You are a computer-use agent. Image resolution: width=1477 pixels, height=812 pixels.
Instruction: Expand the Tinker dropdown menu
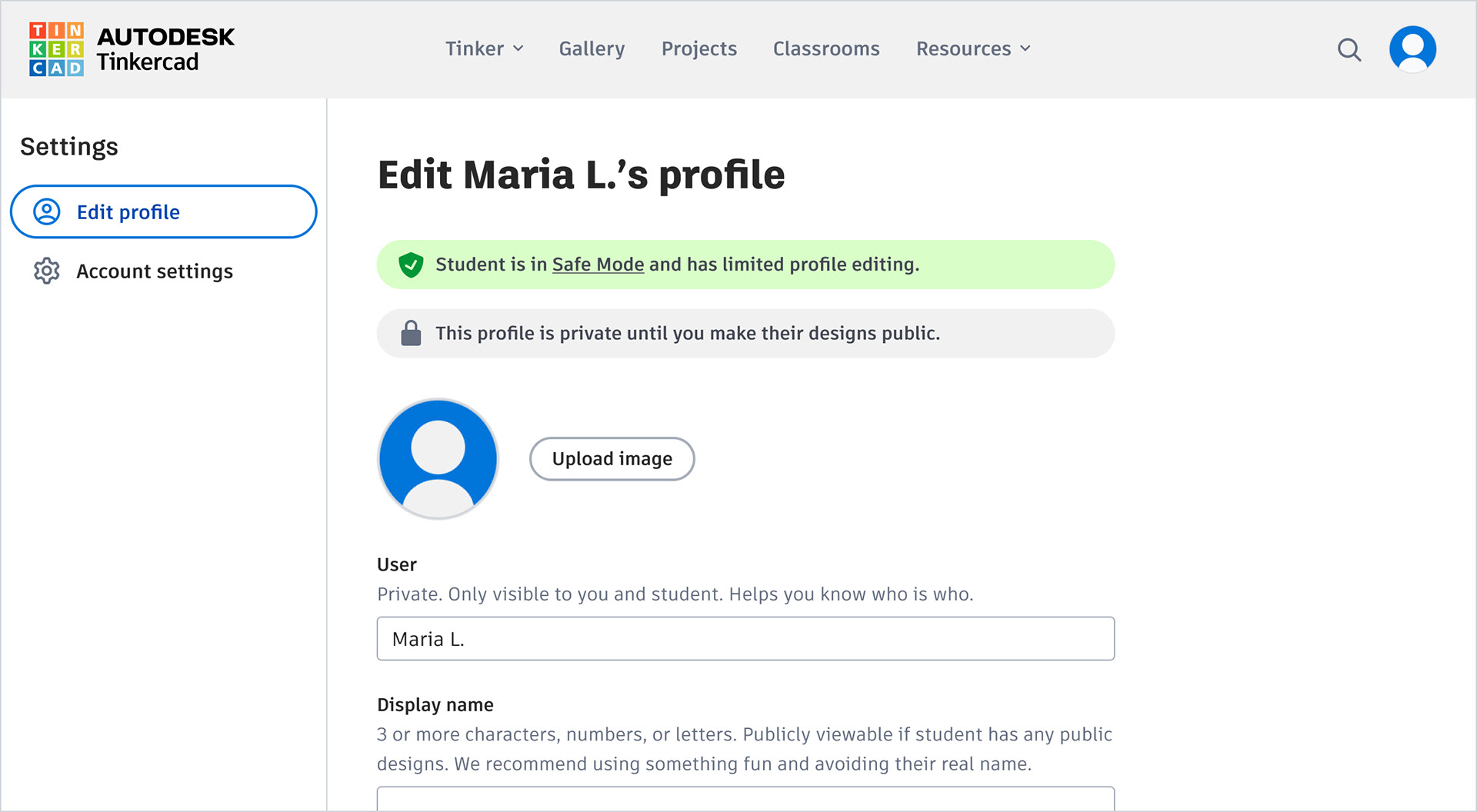pos(484,48)
